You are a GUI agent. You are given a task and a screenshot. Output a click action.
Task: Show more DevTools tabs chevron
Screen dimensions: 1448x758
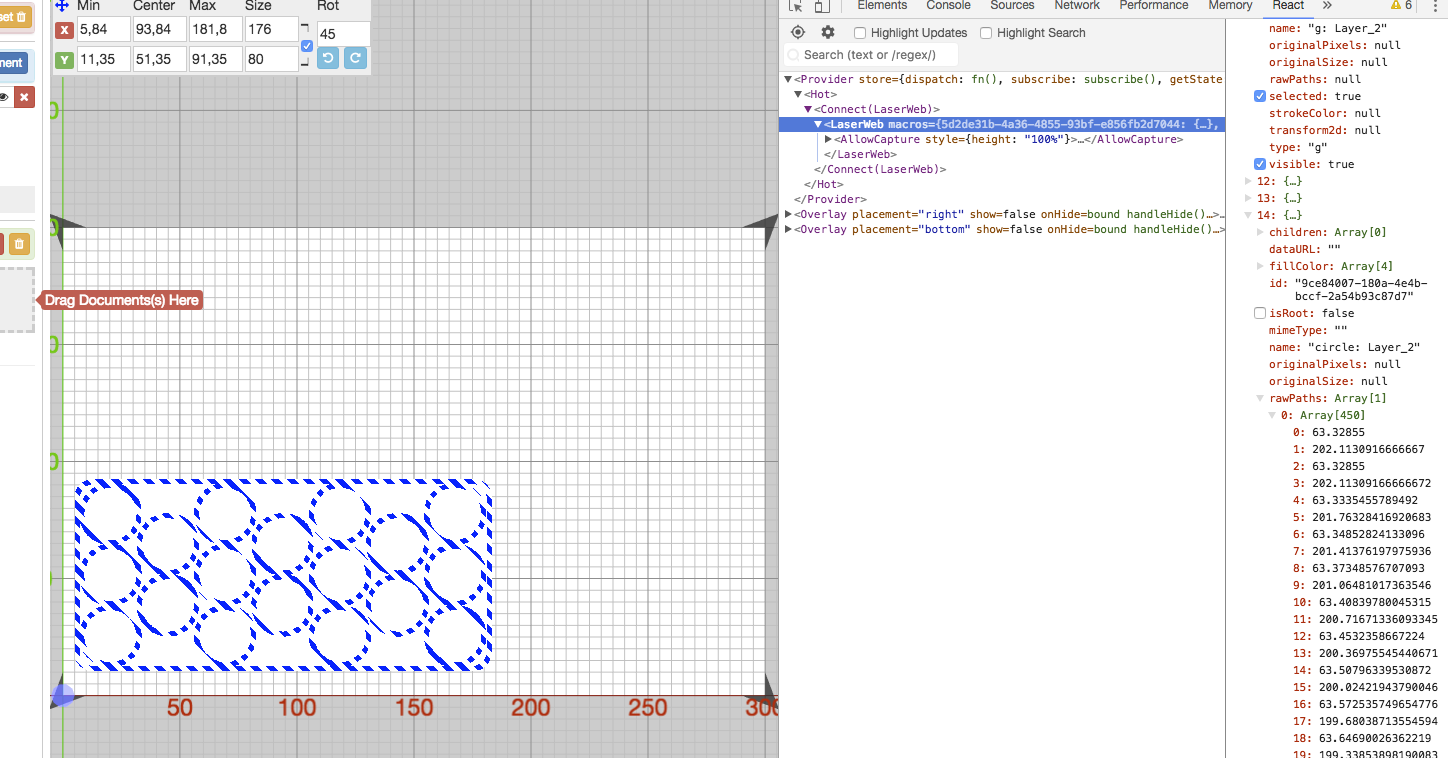tap(1327, 5)
